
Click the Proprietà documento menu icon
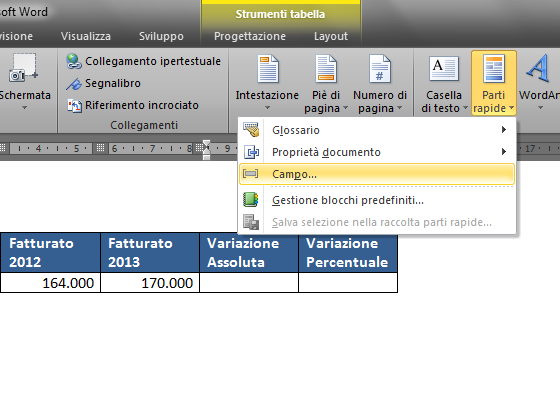point(251,152)
